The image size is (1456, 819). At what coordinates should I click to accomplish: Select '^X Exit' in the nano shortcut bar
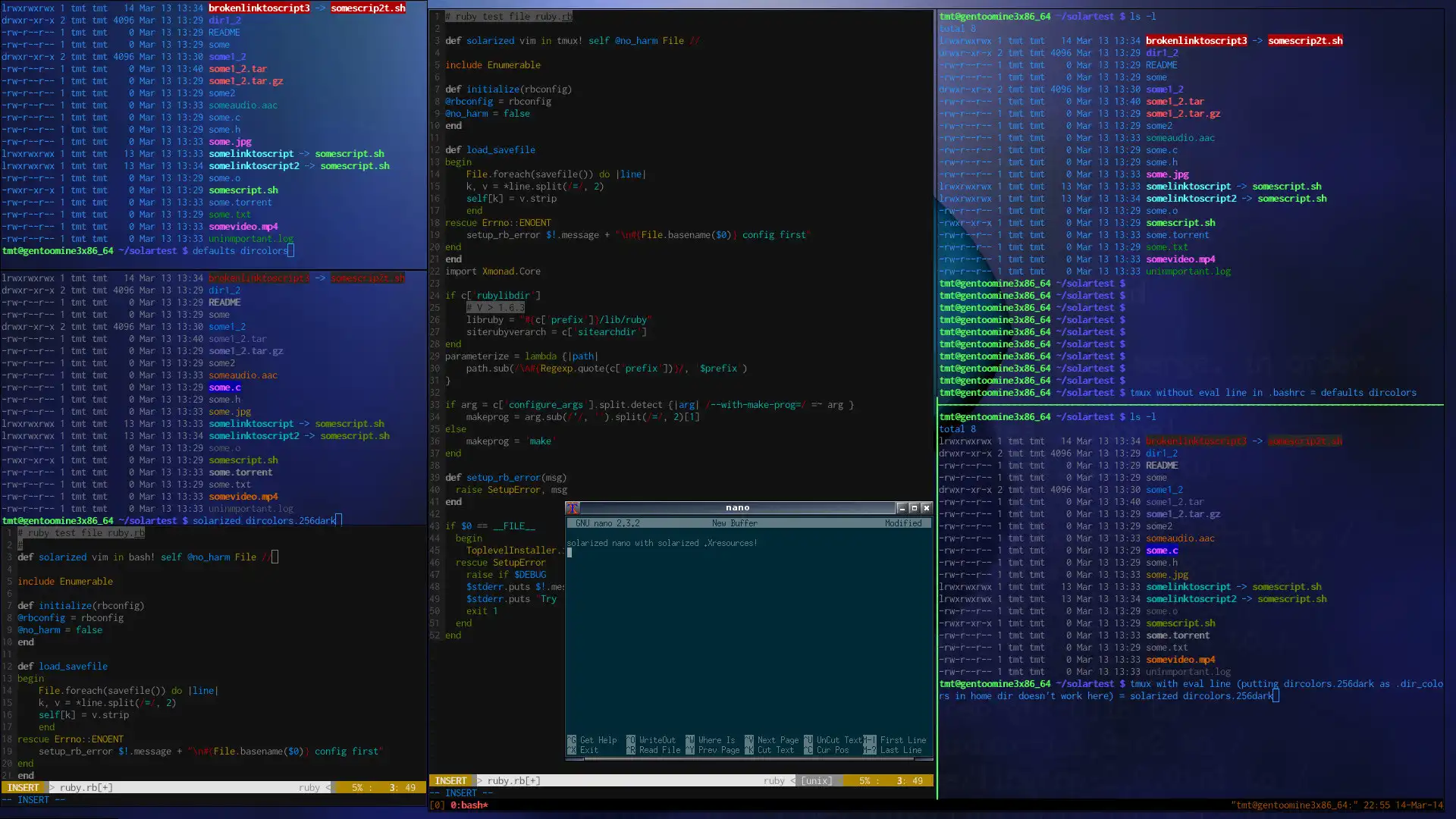tap(583, 750)
